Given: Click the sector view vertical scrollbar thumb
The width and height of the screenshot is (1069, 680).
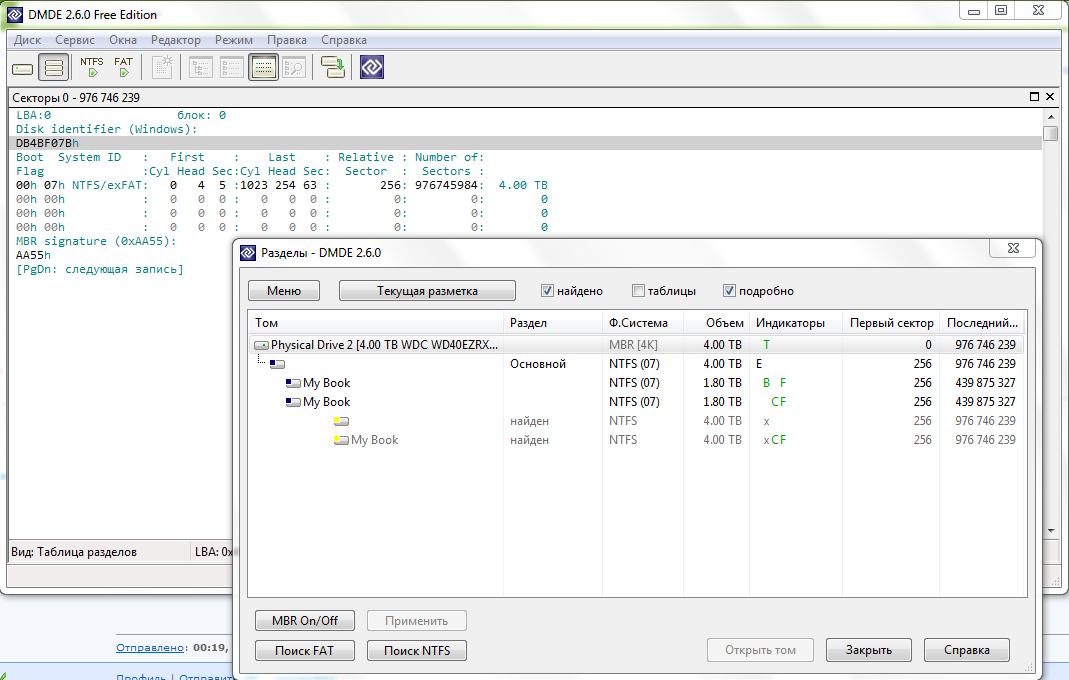Looking at the screenshot, I should click(x=1050, y=134).
